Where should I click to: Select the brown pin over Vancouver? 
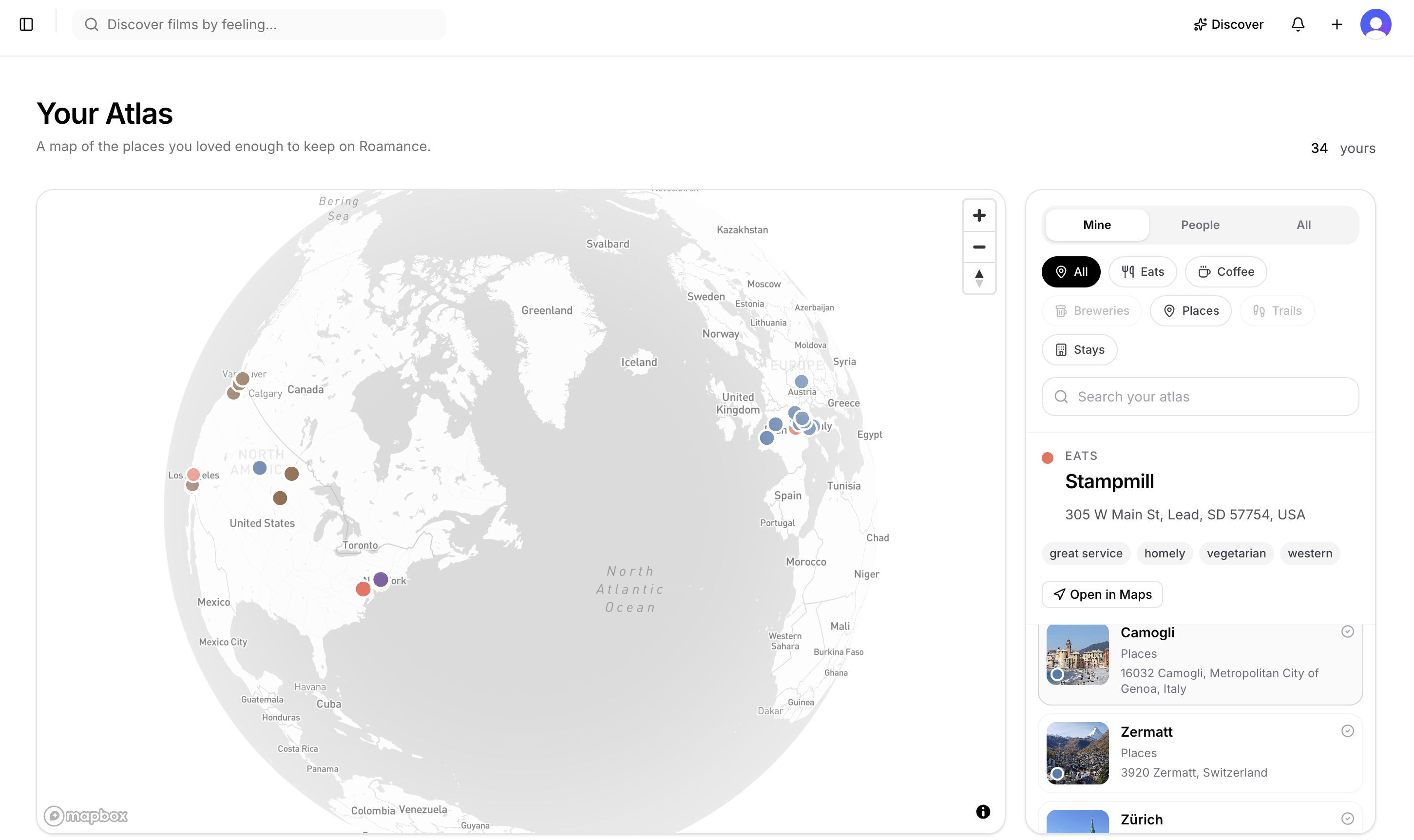click(x=242, y=378)
